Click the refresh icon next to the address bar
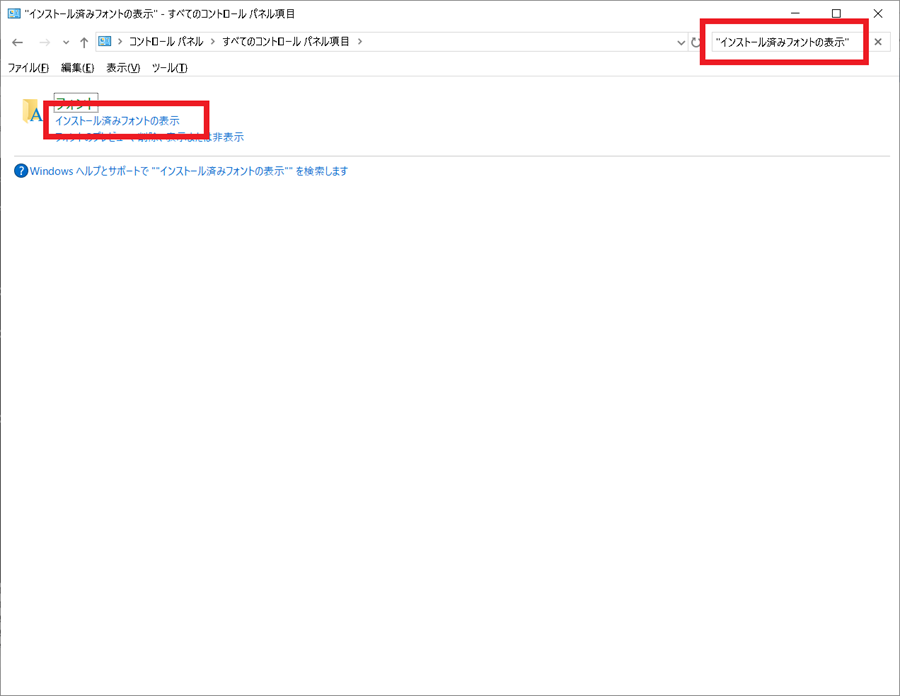This screenshot has height=696, width=900. 696,41
